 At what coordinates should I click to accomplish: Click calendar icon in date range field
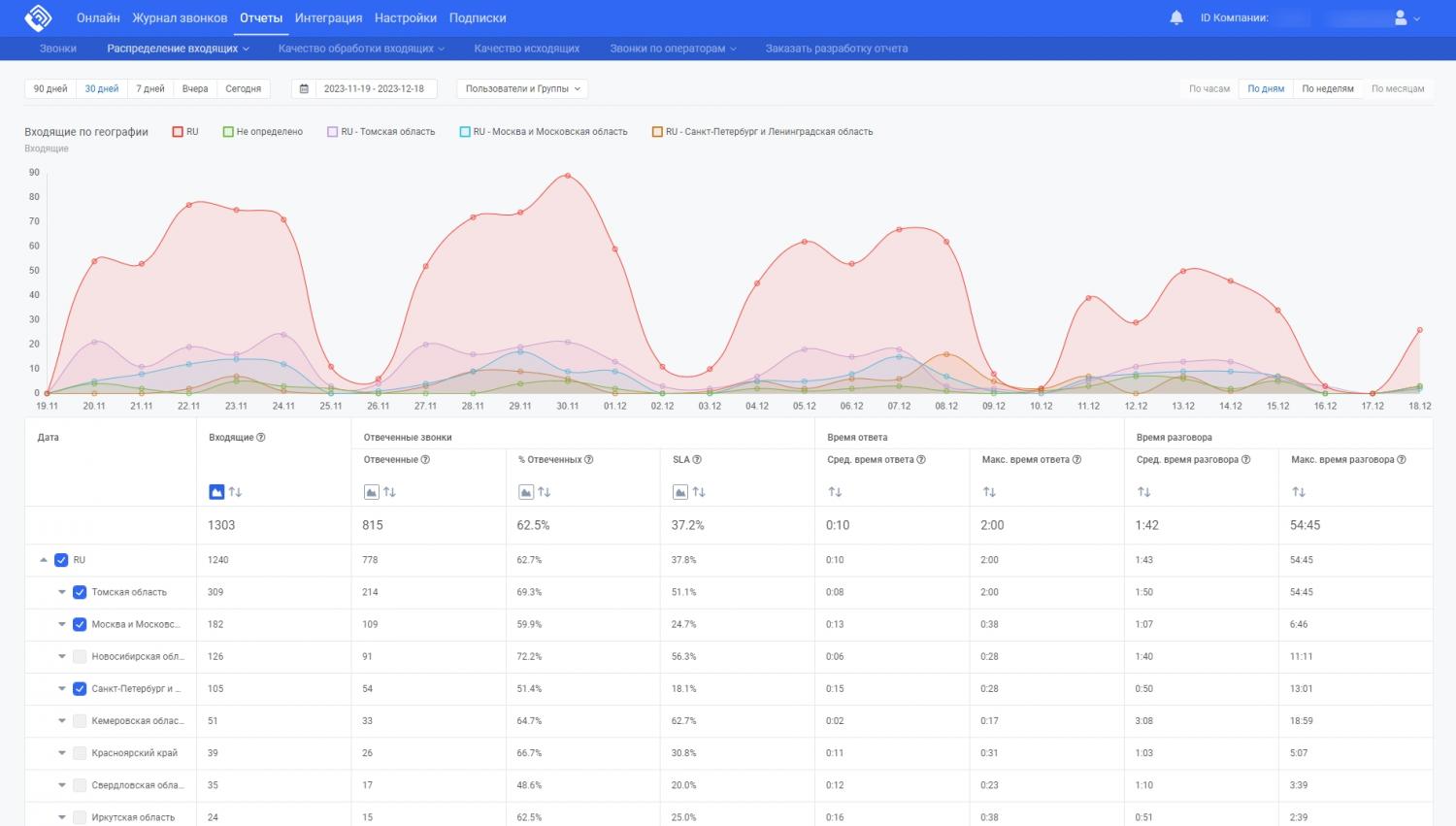[304, 88]
